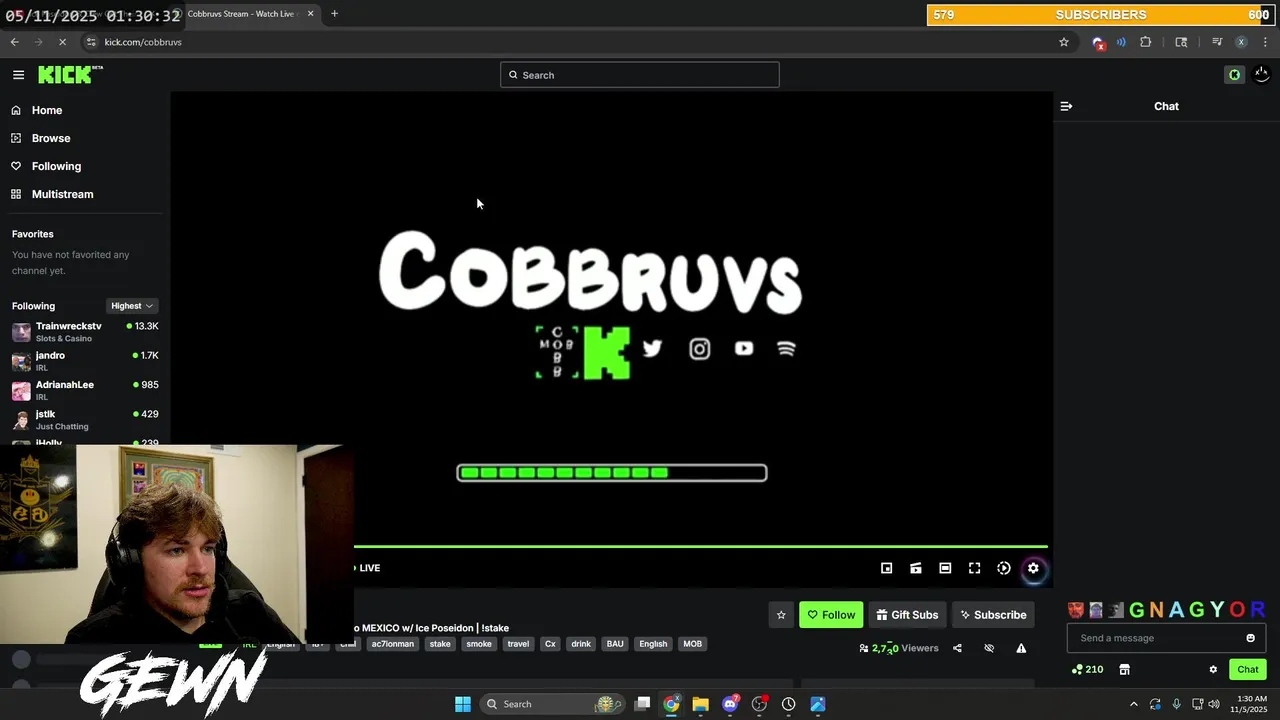1280x720 pixels.
Task: Share the stream via share icon
Action: 957,648
